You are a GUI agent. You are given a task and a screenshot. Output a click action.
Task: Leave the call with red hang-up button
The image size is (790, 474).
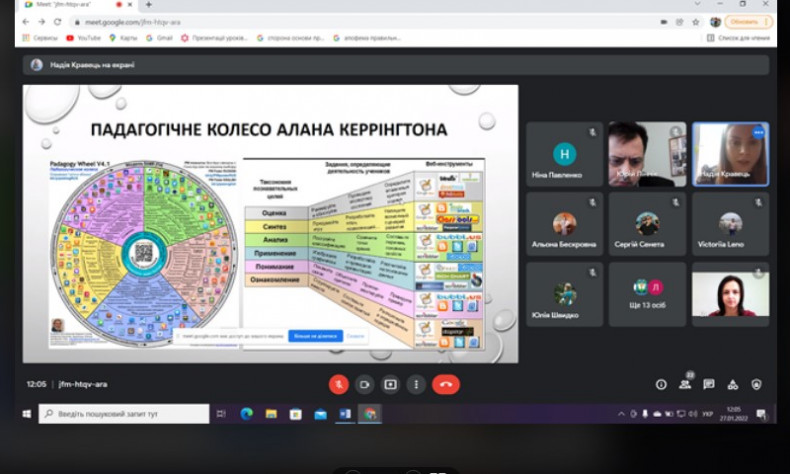tap(446, 385)
